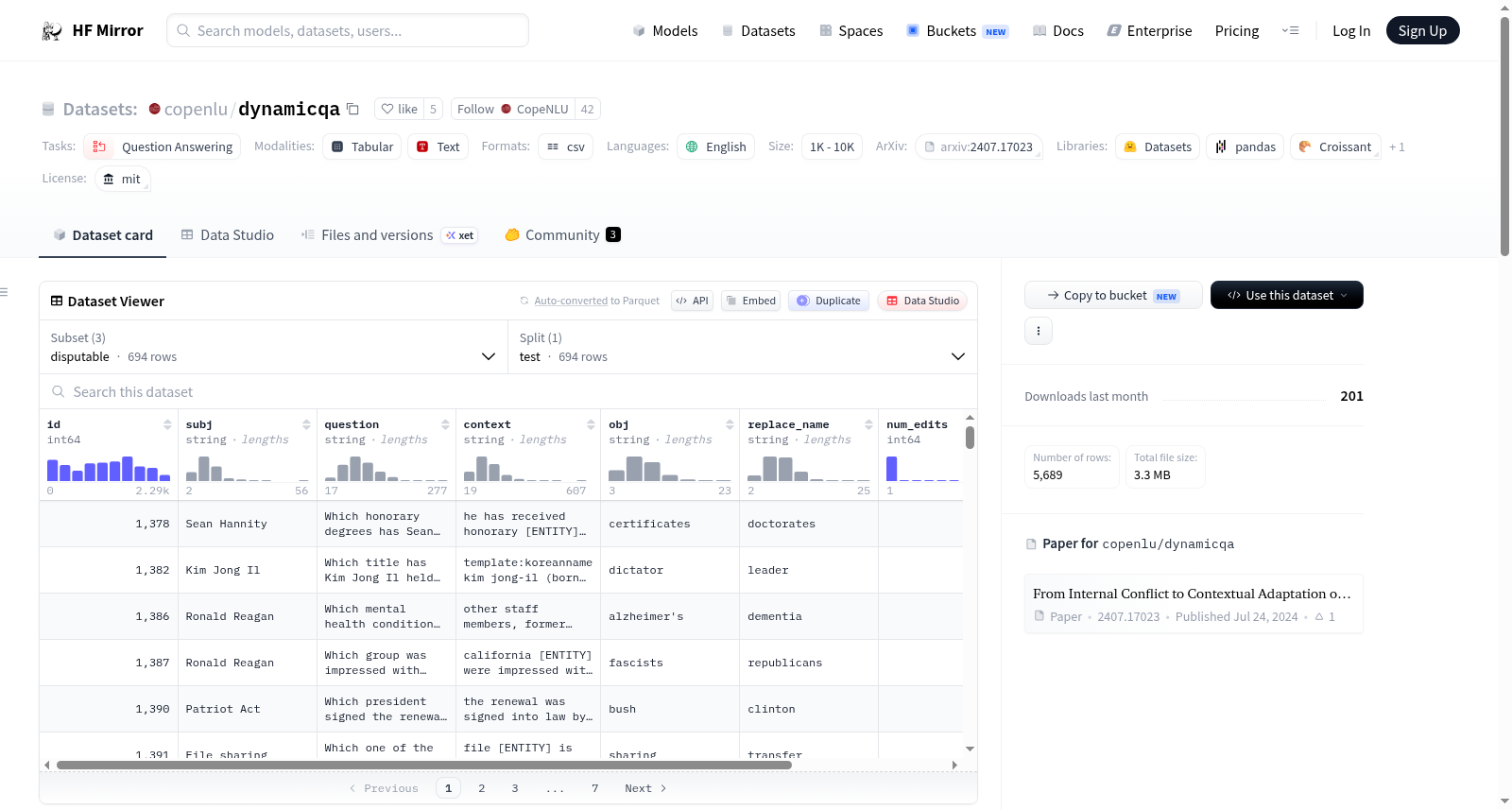Click the mit license tag

tap(122, 179)
